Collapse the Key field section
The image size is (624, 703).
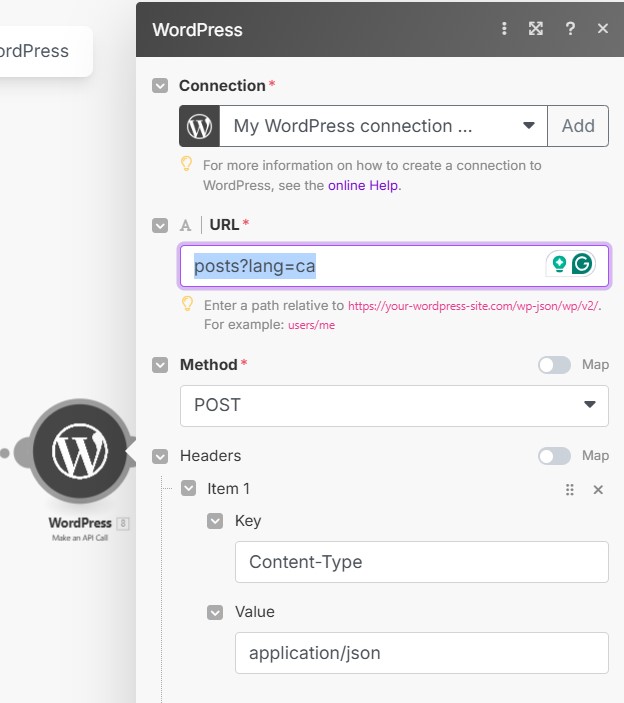coord(215,521)
